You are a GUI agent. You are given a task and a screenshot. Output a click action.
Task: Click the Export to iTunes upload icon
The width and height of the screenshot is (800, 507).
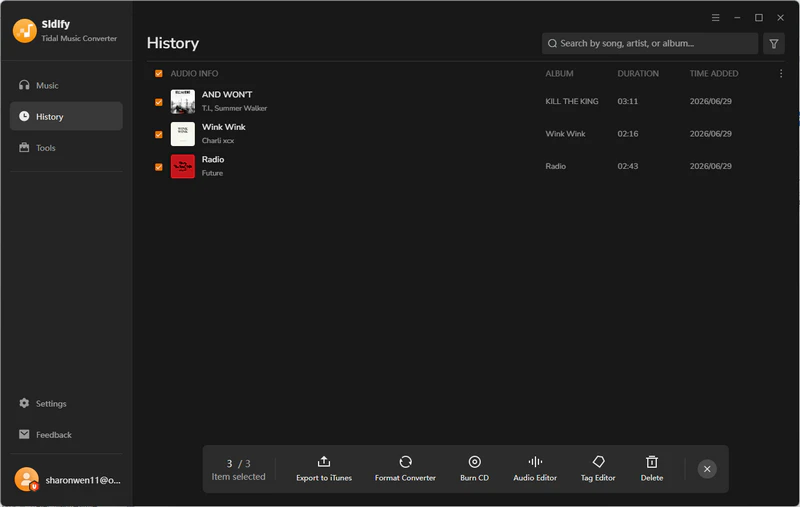(323, 462)
